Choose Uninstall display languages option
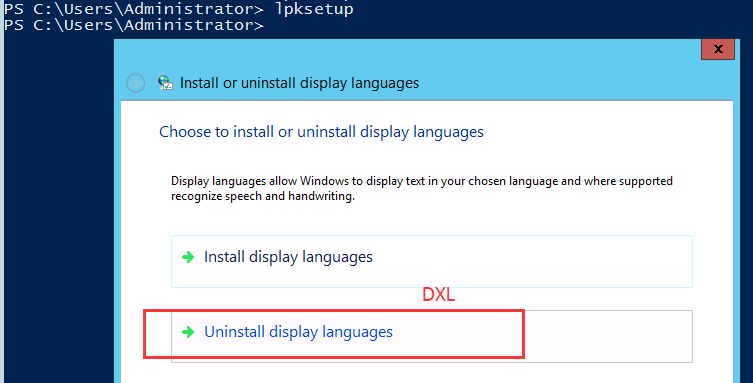The image size is (753, 383). pyautogui.click(x=432, y=336)
